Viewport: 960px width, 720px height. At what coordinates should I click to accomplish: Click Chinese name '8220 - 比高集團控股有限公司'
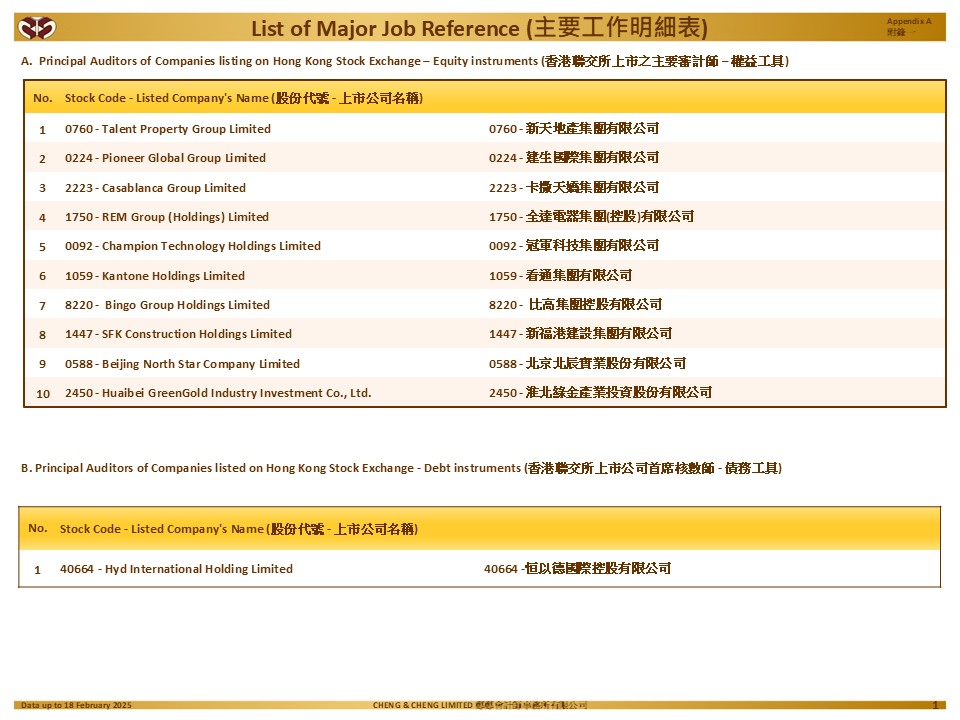click(576, 304)
